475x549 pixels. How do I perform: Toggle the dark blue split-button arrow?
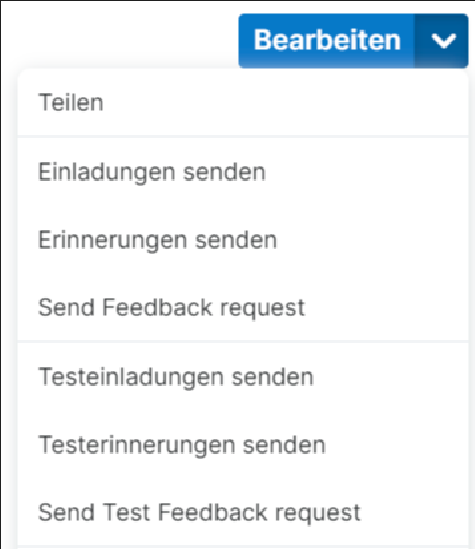(x=442, y=41)
